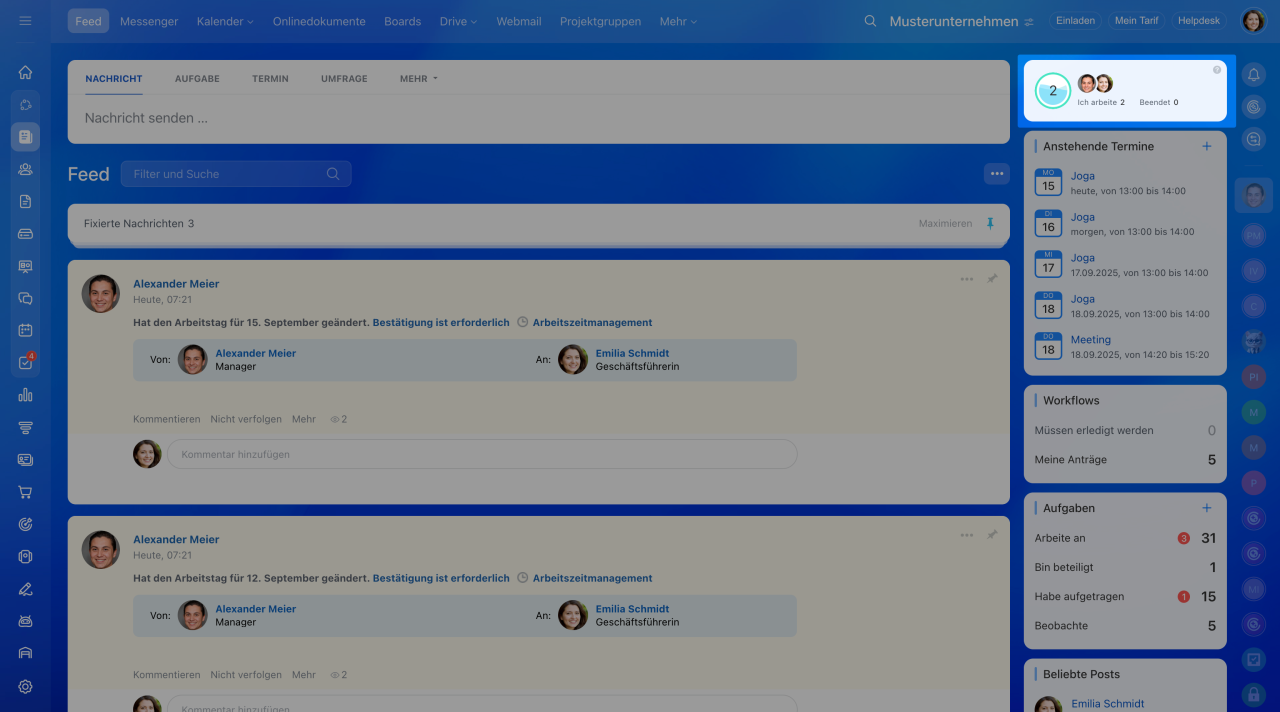Open Mehr under the 15. September post
The height and width of the screenshot is (712, 1280).
304,419
